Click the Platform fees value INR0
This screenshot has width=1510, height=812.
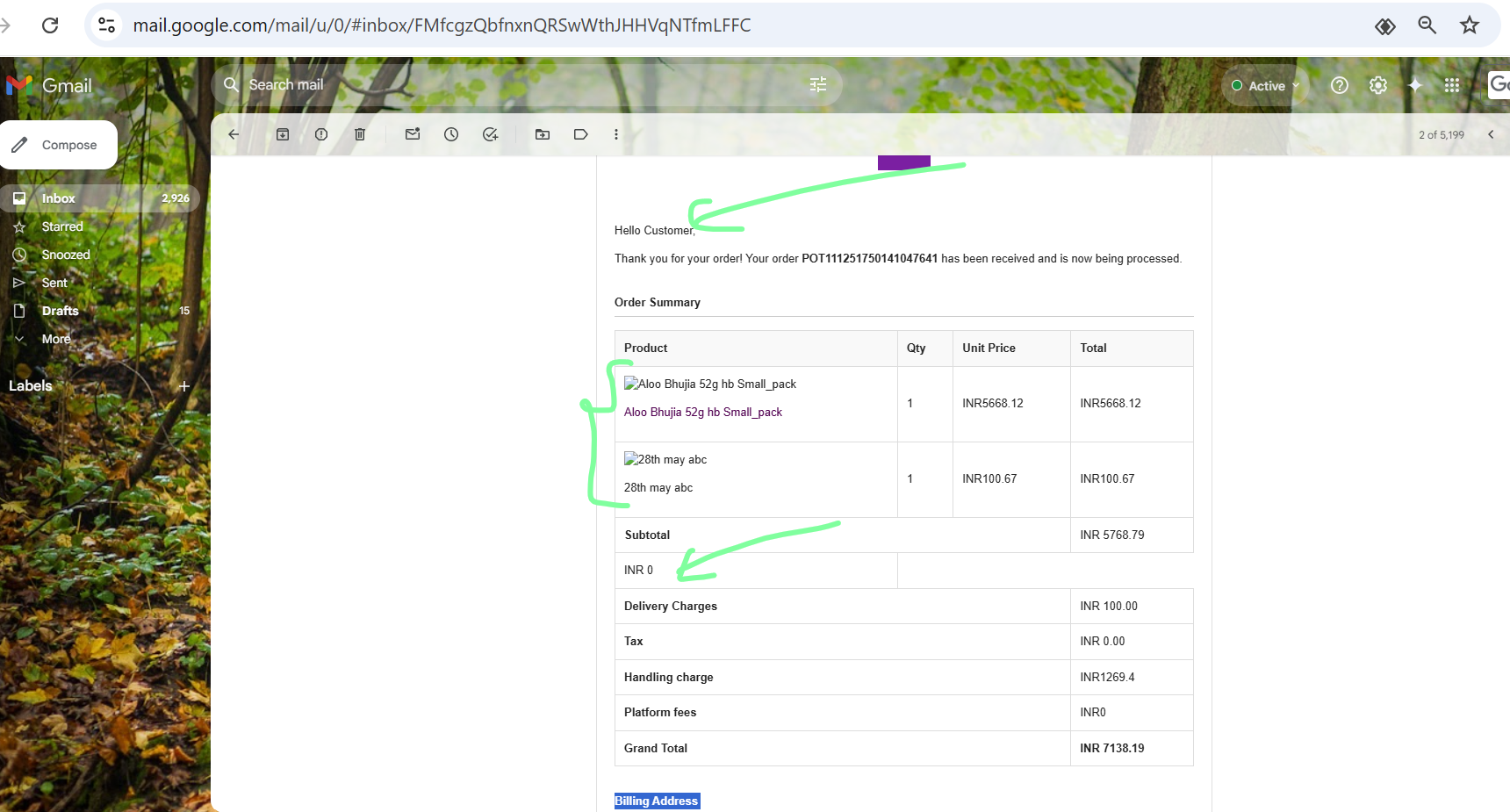click(x=1093, y=713)
